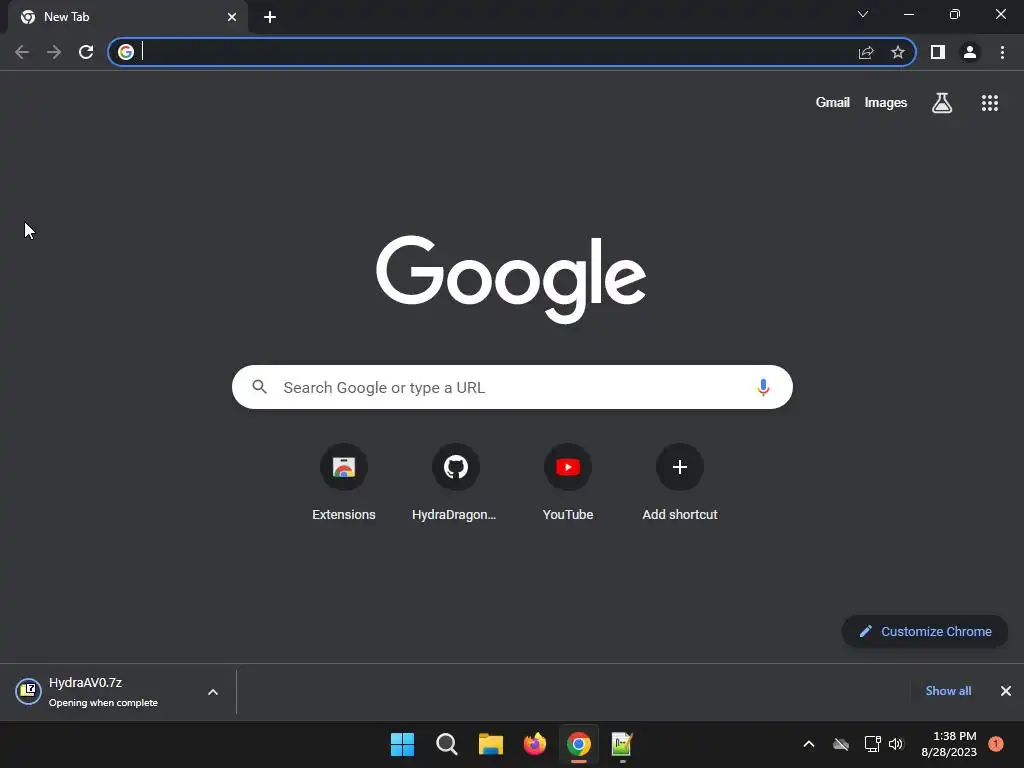The height and width of the screenshot is (768, 1024).
Task: Bookmark this tab with the star icon
Action: click(x=898, y=52)
